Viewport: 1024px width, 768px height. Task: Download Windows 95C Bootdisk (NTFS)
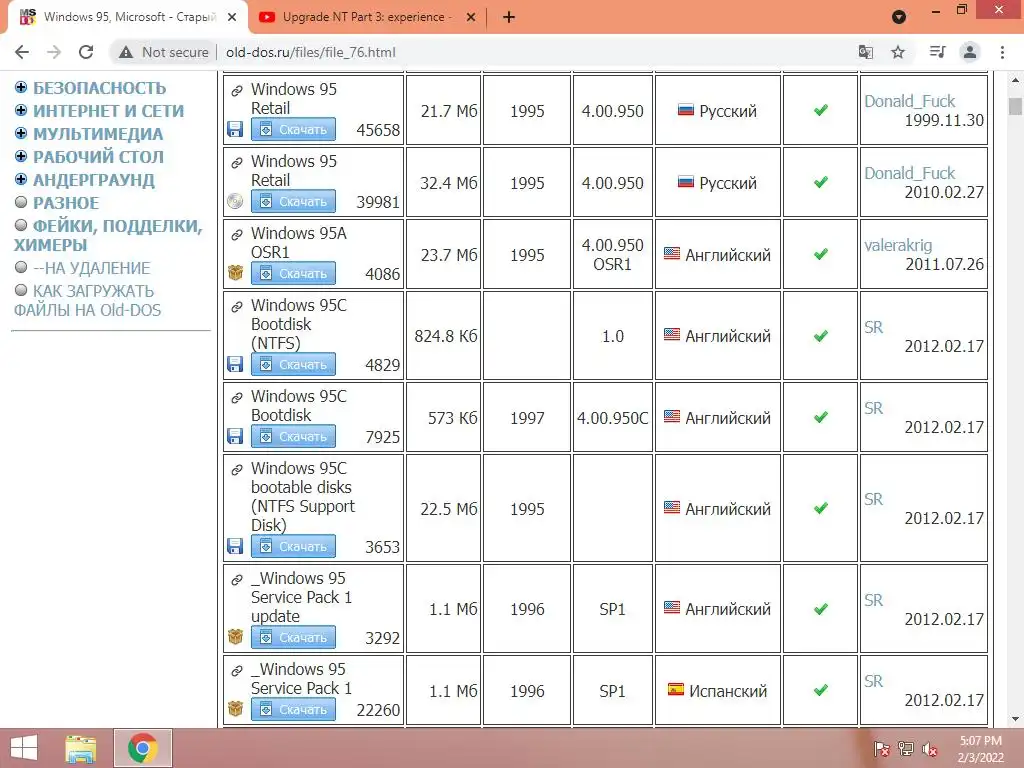(x=293, y=364)
